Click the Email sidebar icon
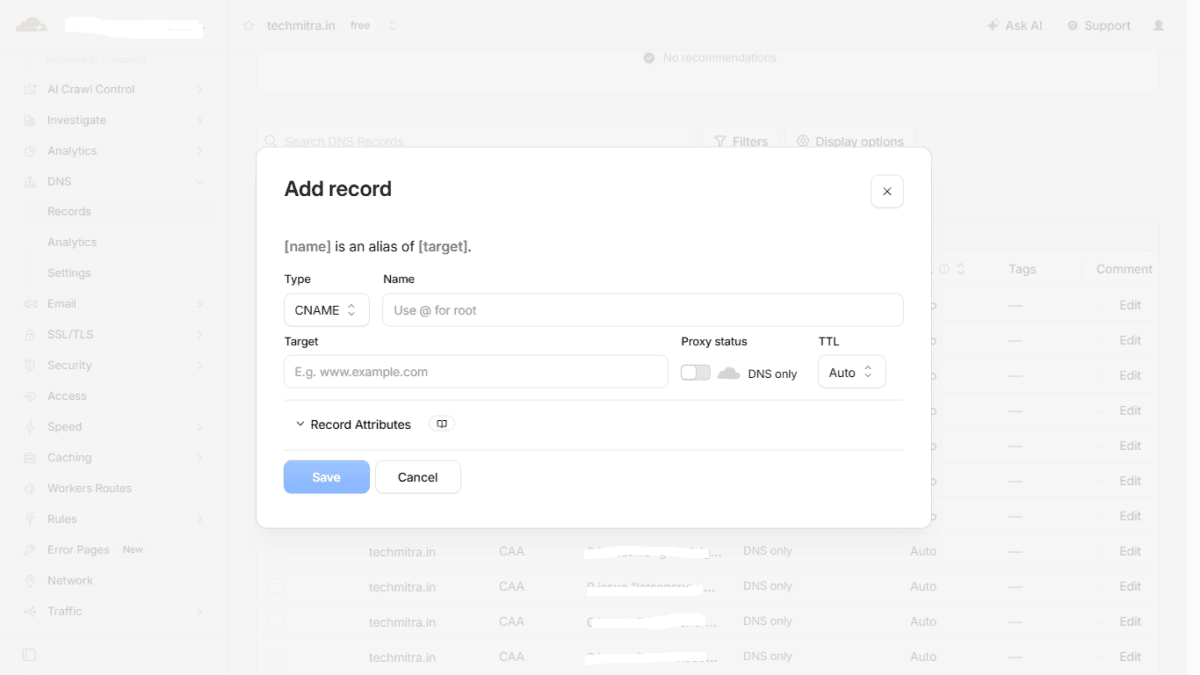This screenshot has width=1200, height=675. [29, 304]
